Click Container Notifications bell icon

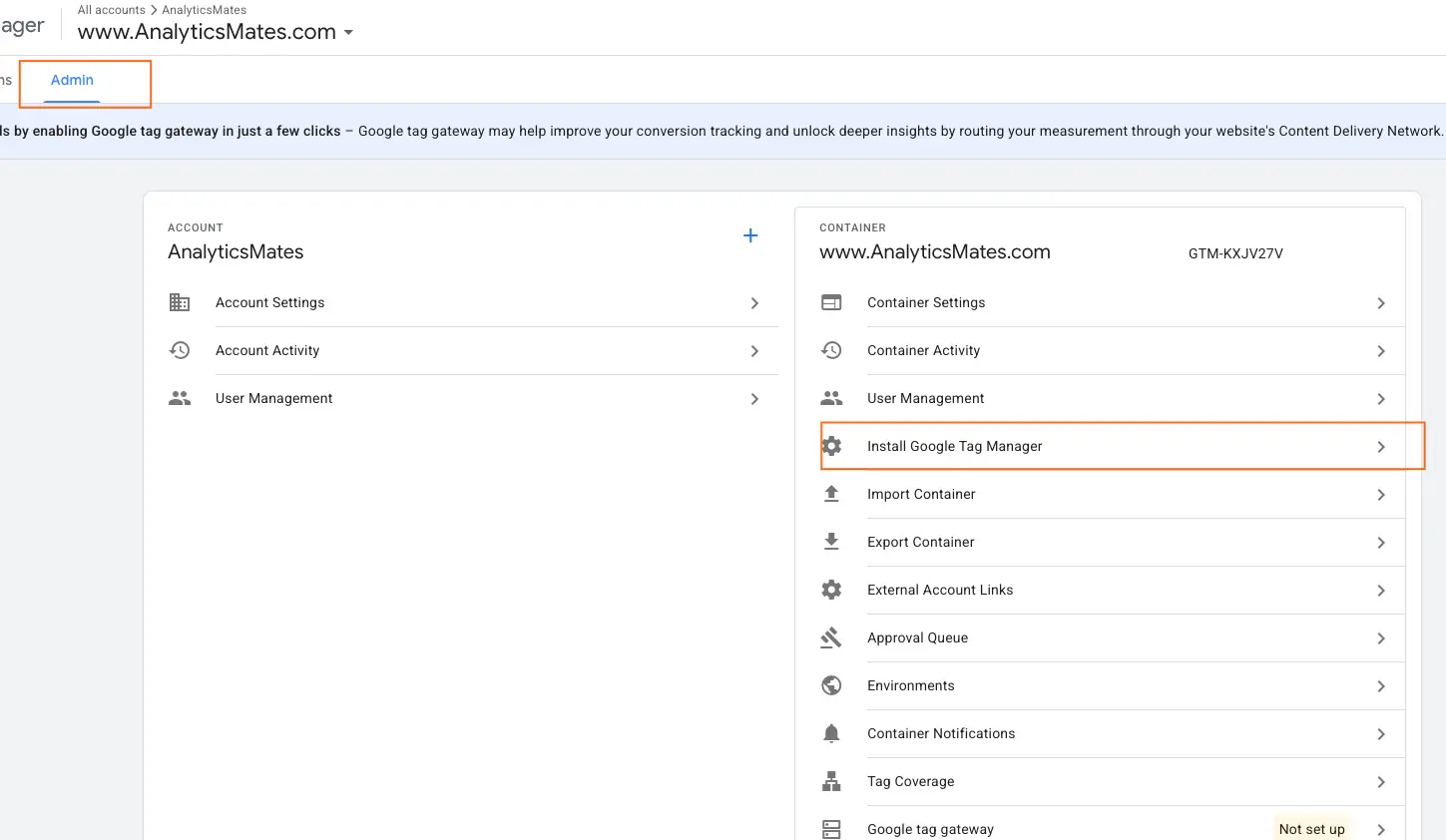point(831,733)
